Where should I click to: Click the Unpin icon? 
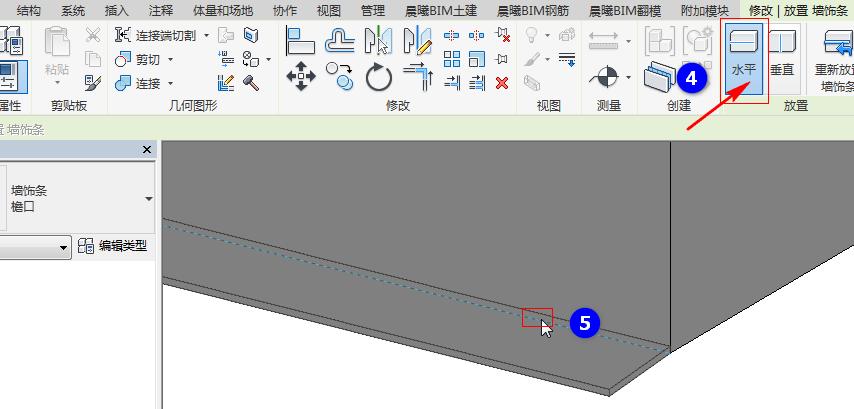pos(502,35)
